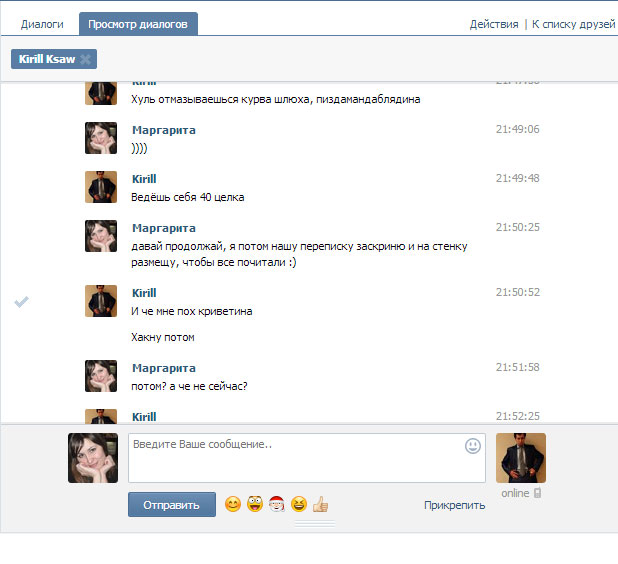Click Прикрепить to attach a file
The width and height of the screenshot is (618, 564).
point(454,505)
